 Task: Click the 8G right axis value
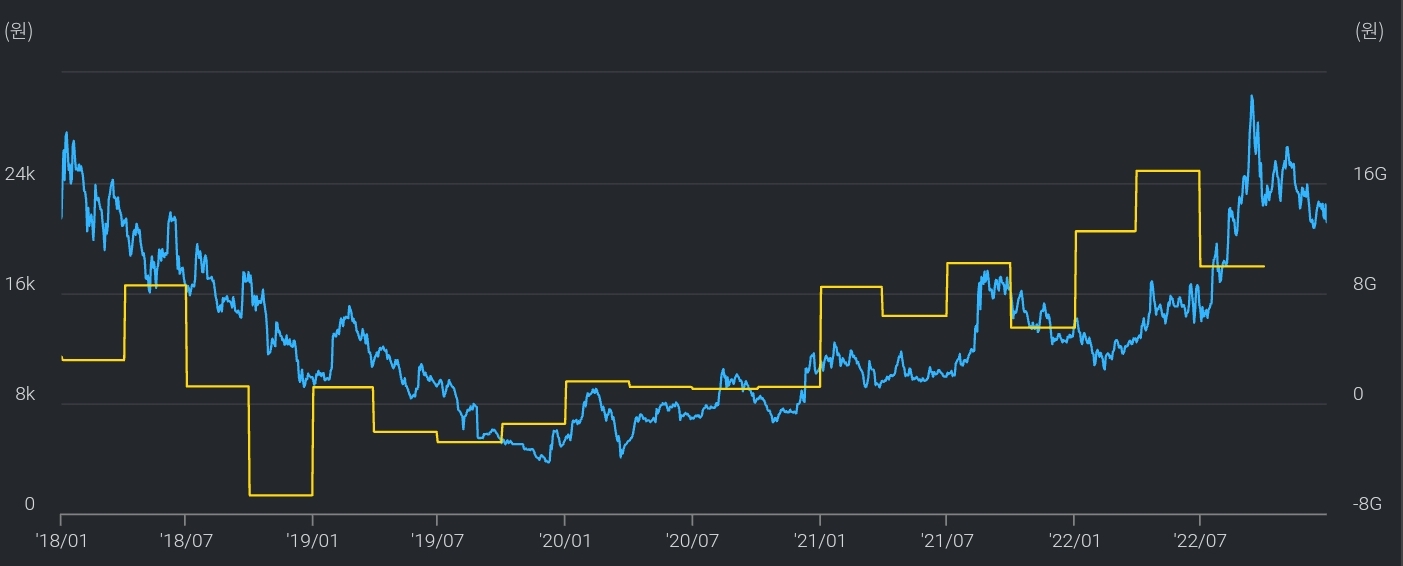point(1365,285)
